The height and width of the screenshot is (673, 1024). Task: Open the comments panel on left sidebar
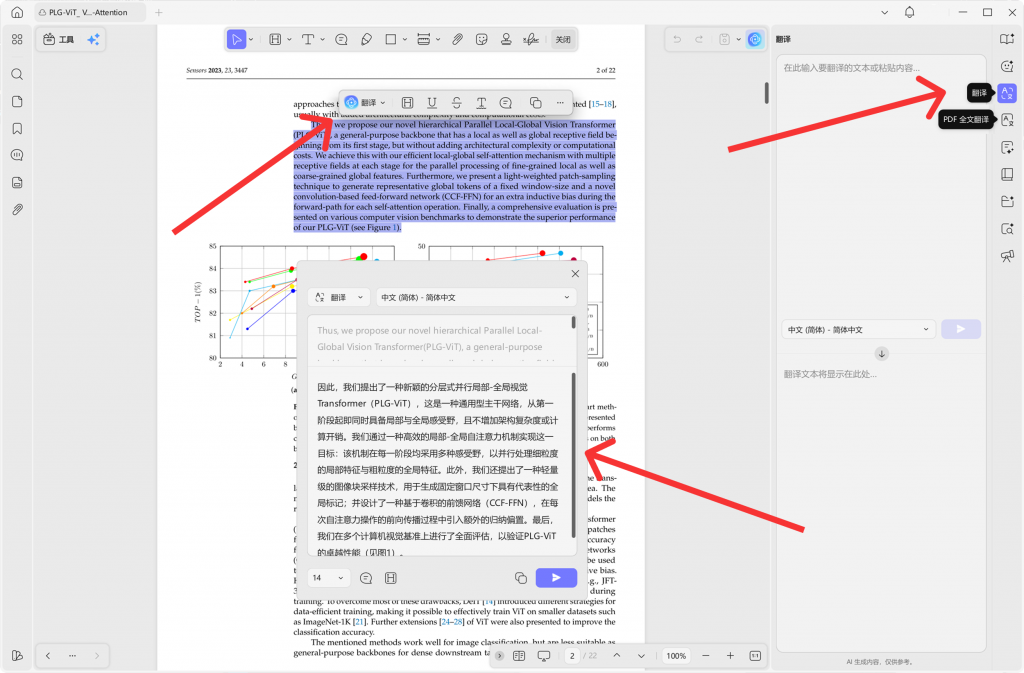coord(17,155)
